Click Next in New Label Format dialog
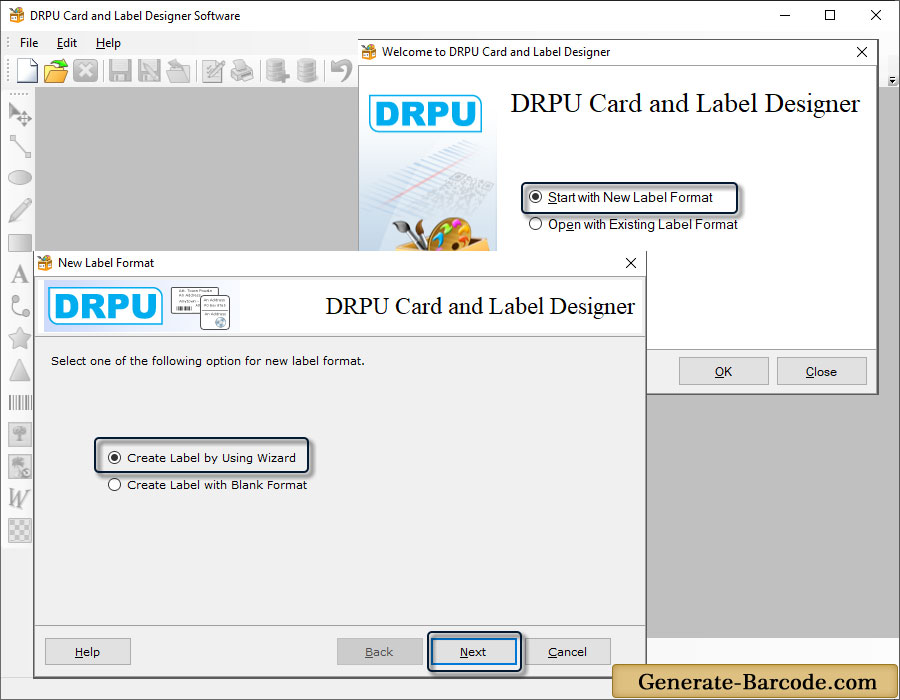 (473, 652)
